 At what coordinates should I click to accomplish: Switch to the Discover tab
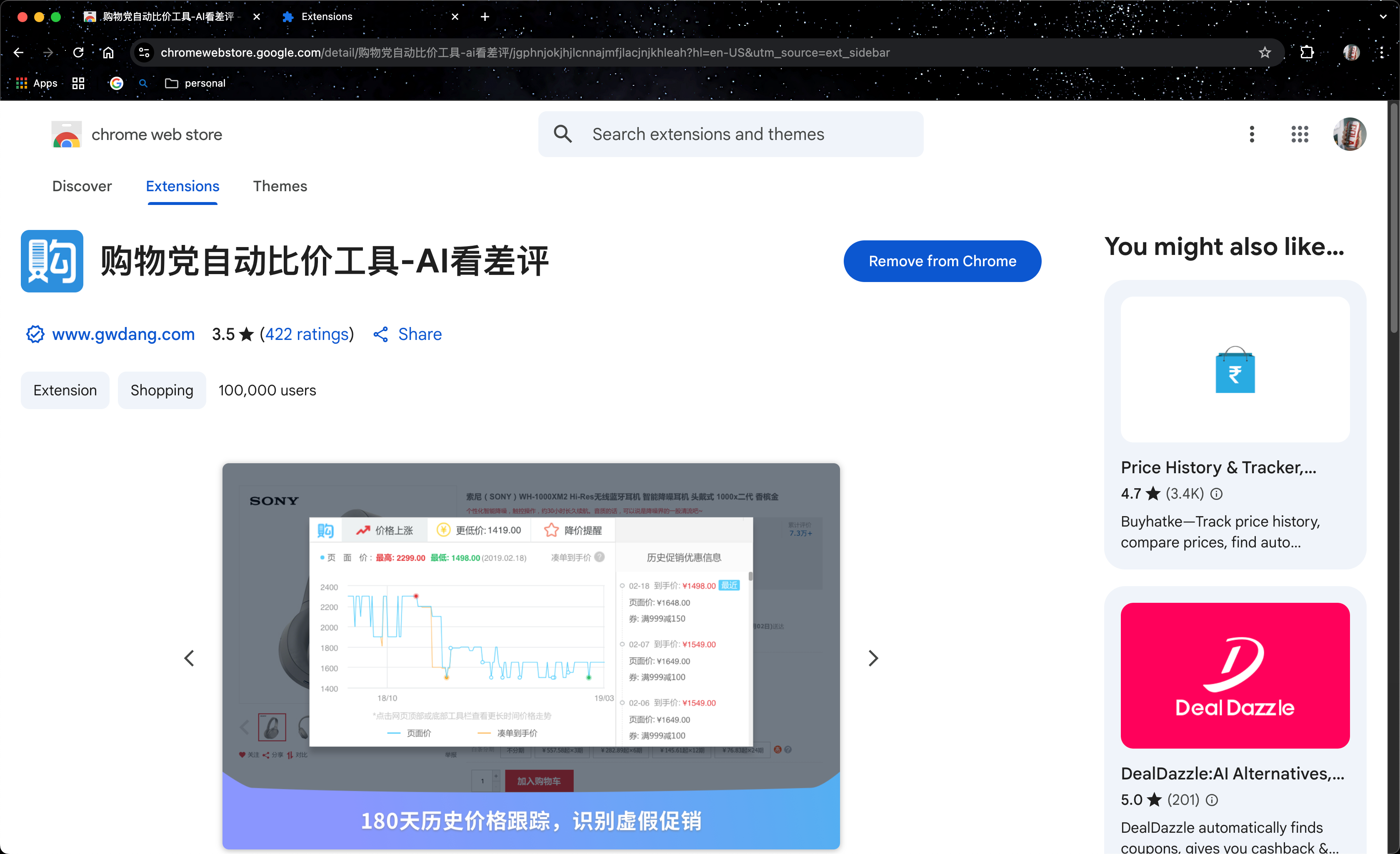point(82,186)
